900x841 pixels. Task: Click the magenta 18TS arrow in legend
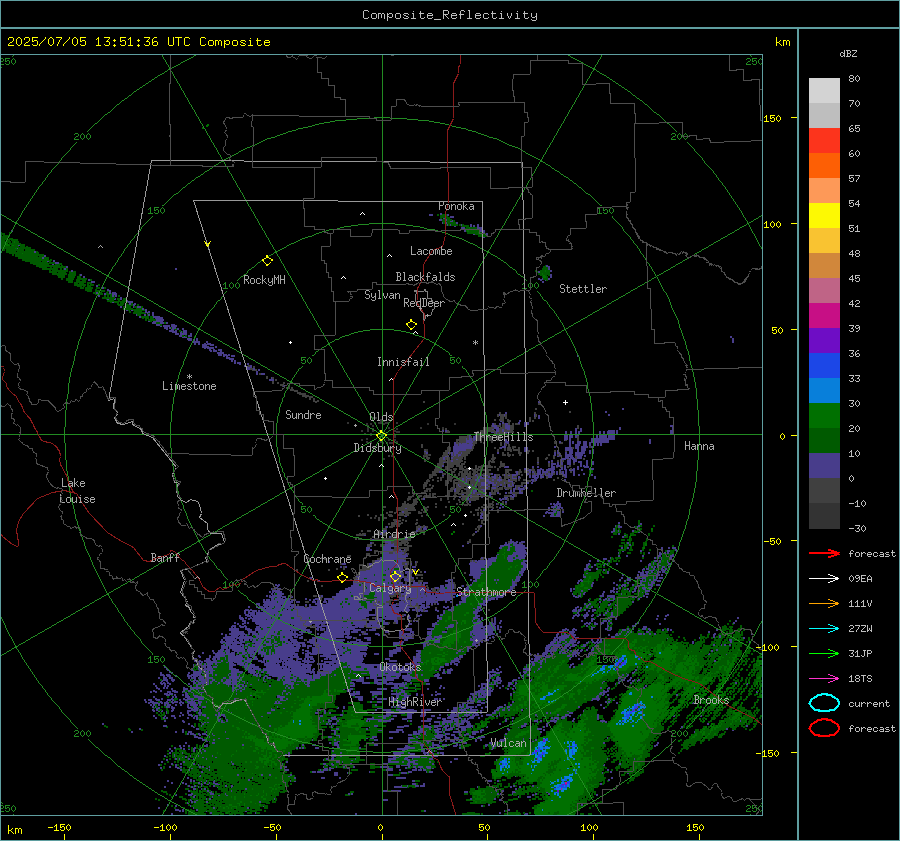point(824,679)
